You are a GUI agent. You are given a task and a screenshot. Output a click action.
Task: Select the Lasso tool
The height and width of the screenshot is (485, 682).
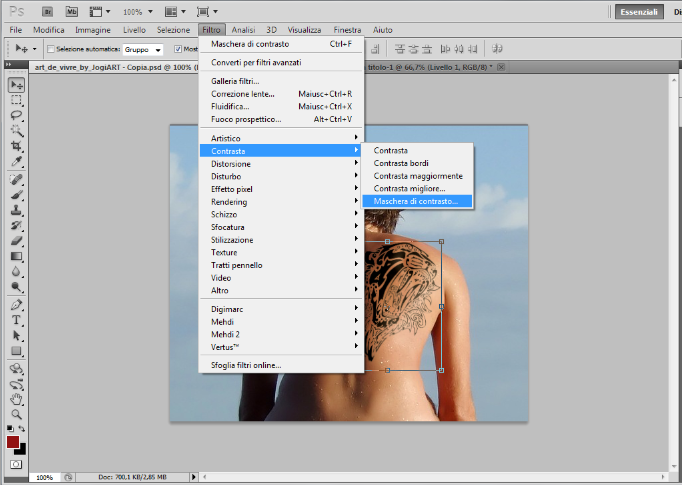(16, 115)
